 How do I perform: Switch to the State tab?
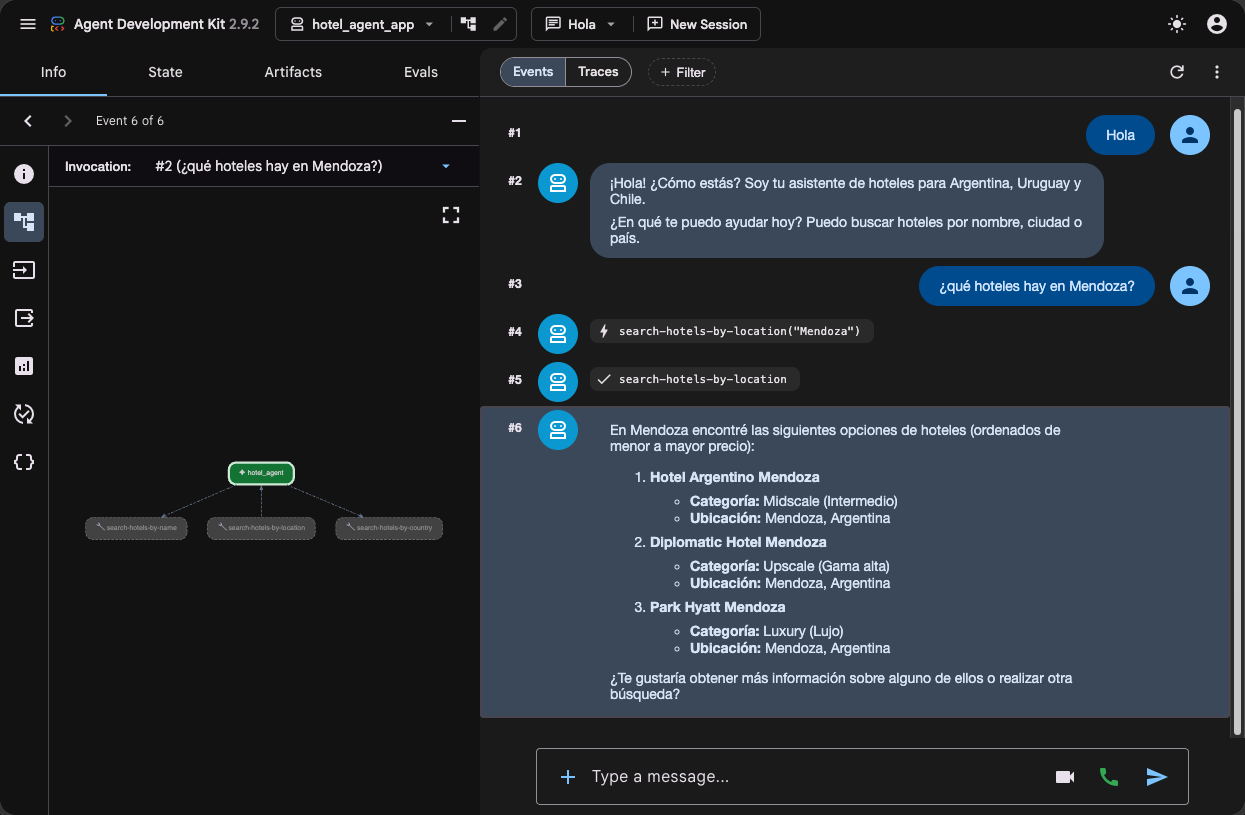pos(165,72)
